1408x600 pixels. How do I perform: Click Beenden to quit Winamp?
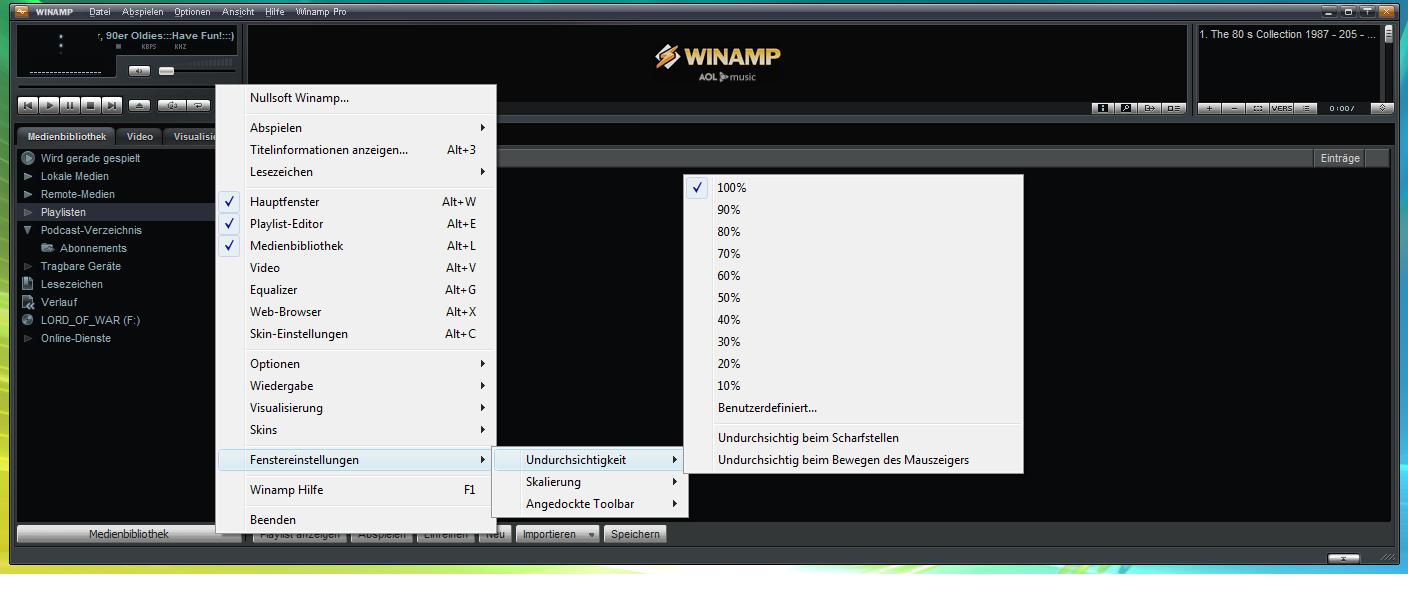coord(356,520)
